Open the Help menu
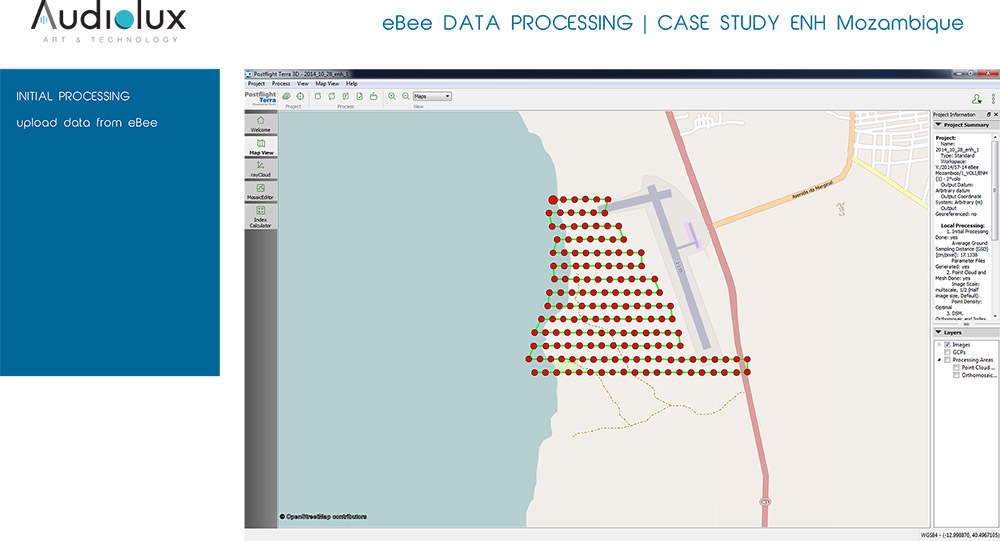 [352, 83]
